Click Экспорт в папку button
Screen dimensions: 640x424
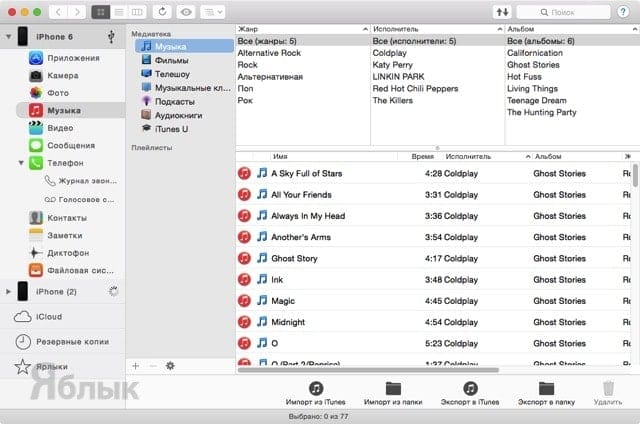click(x=546, y=394)
